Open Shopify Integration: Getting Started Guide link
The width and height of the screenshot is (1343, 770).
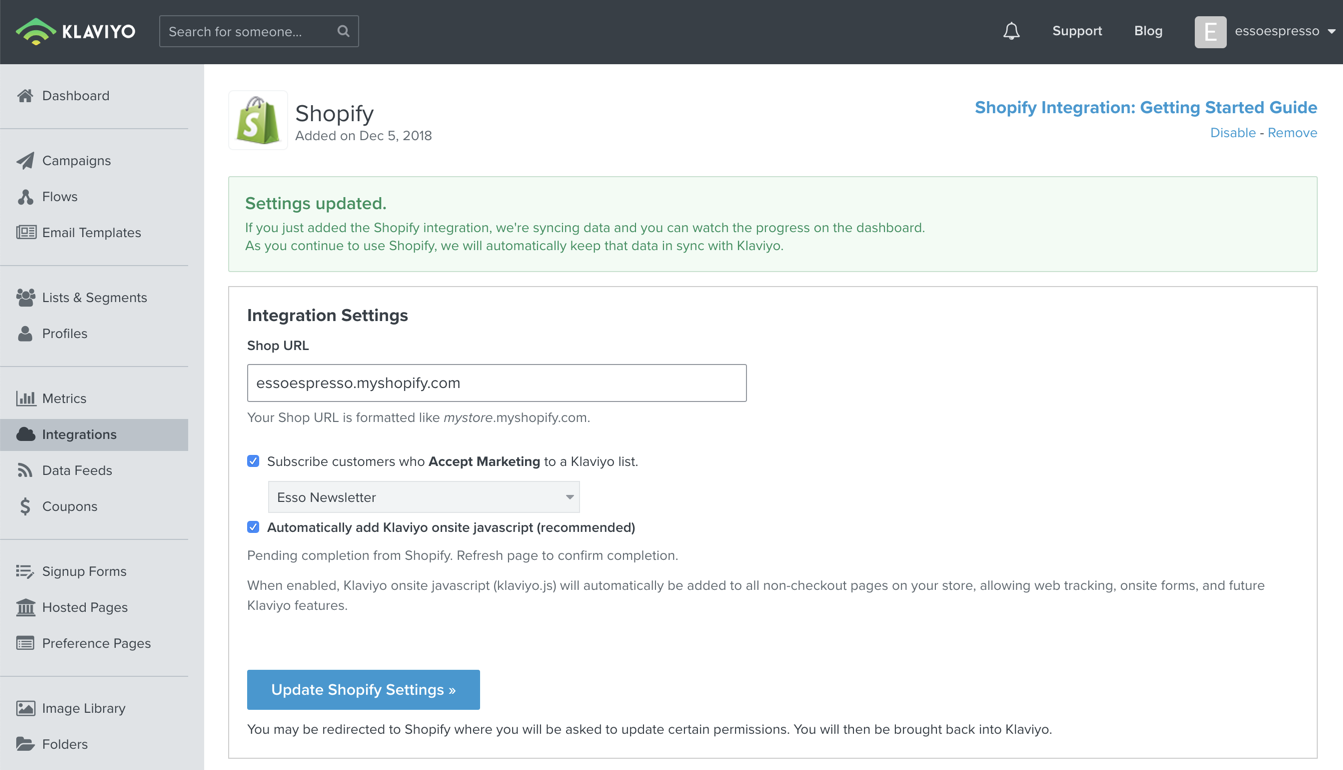pos(1146,108)
